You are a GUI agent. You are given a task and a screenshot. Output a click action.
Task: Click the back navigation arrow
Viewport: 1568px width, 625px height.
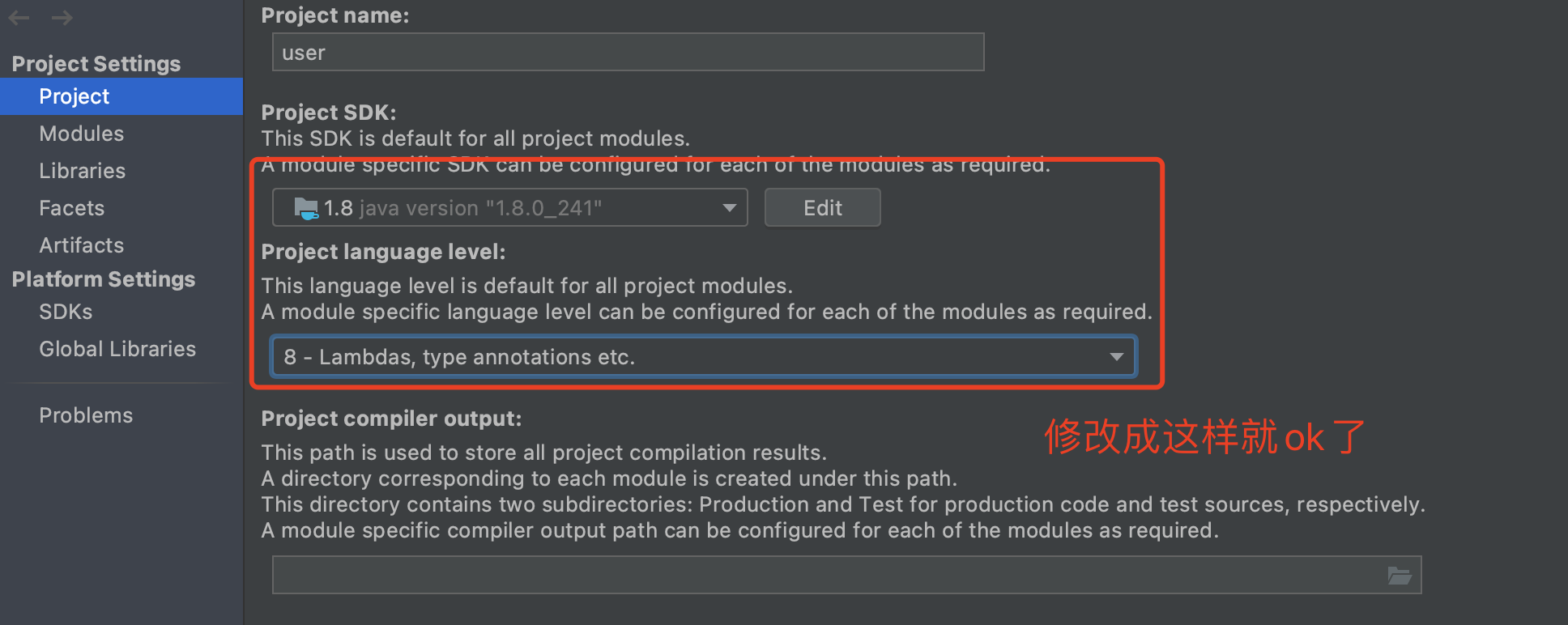coord(18,17)
